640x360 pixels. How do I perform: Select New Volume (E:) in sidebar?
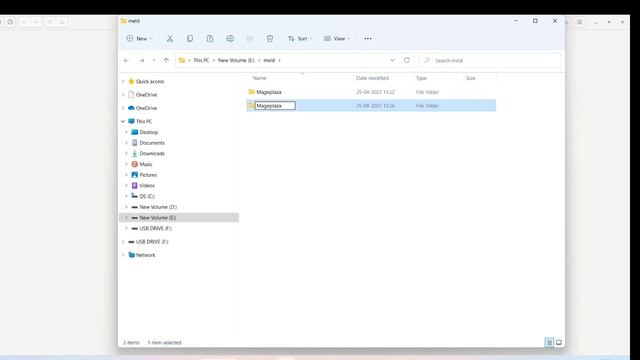pyautogui.click(x=179, y=218)
